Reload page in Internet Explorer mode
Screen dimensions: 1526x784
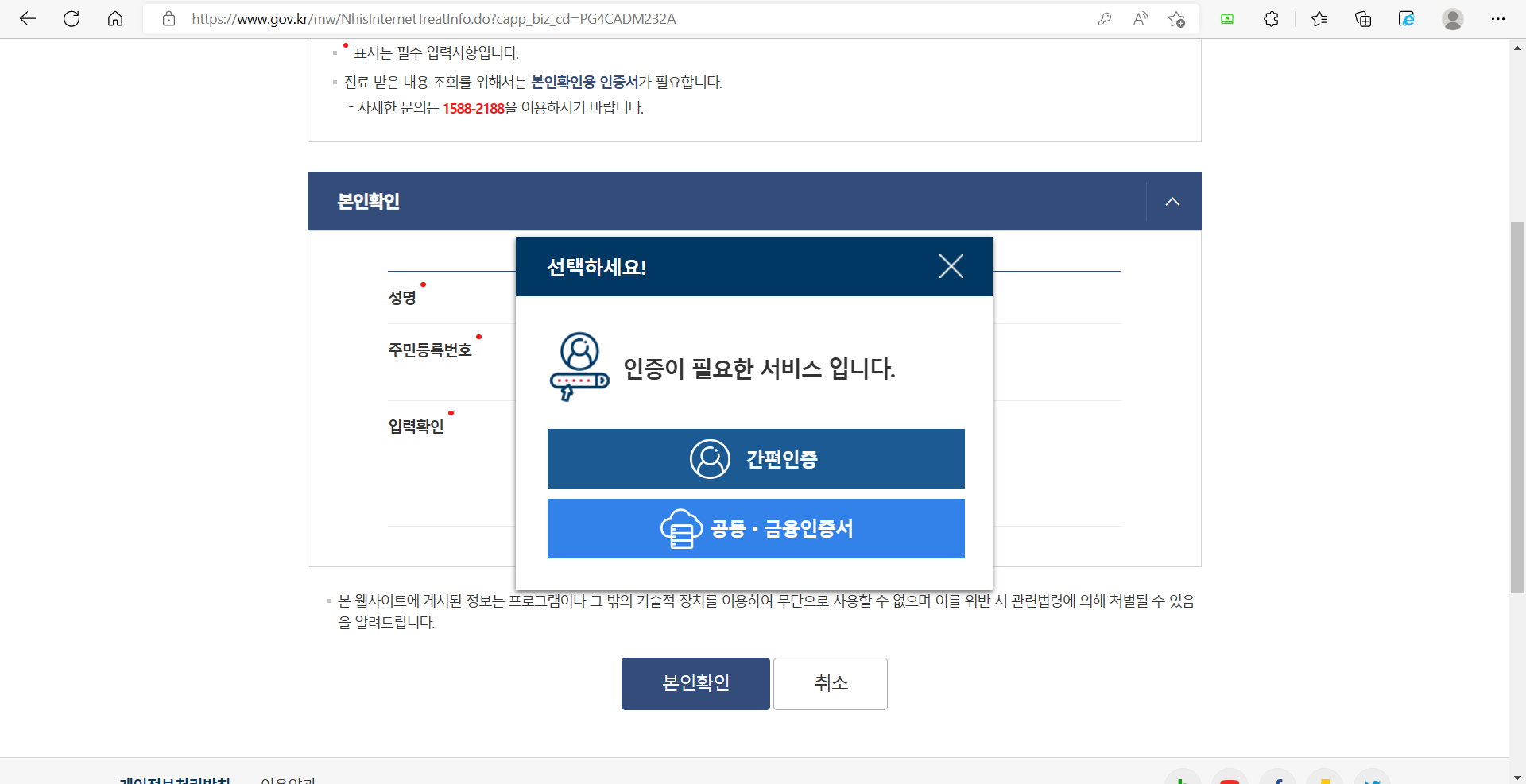(1407, 18)
